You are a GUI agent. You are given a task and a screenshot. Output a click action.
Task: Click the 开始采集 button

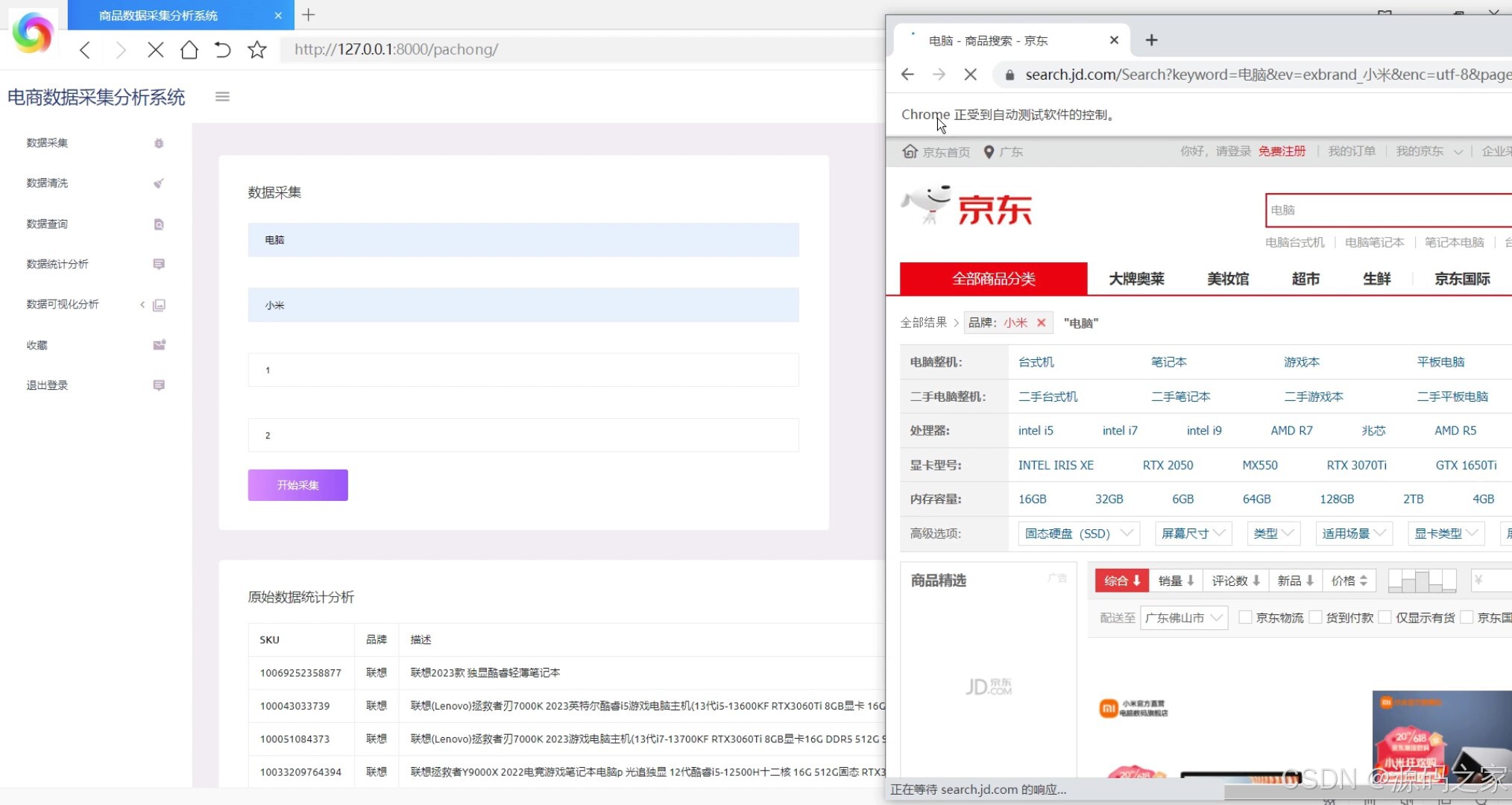point(297,484)
